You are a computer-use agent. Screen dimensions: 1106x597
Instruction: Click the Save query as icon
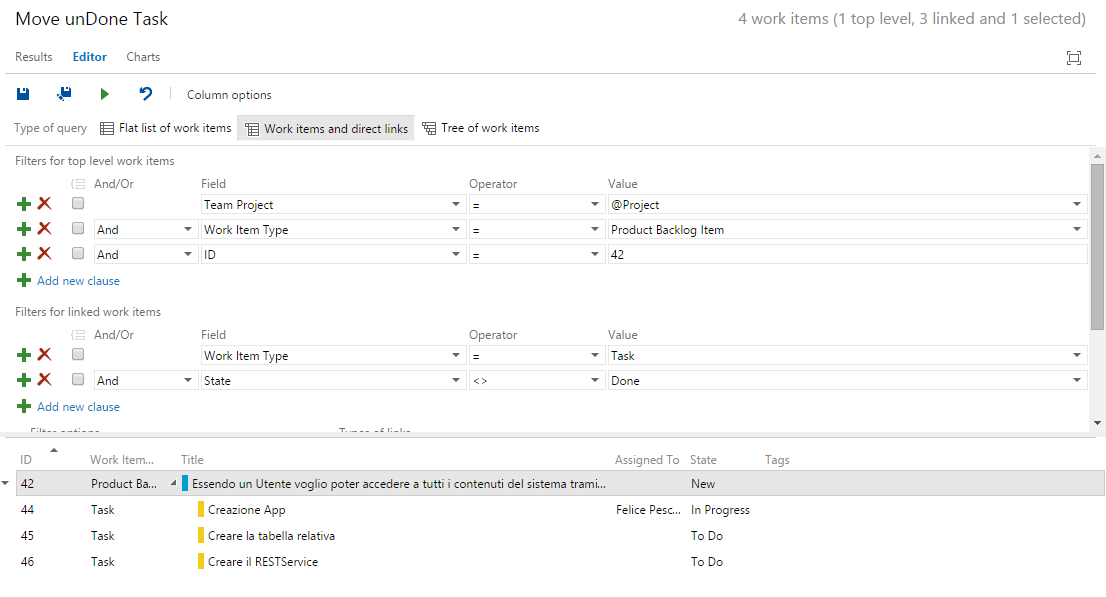click(x=64, y=94)
